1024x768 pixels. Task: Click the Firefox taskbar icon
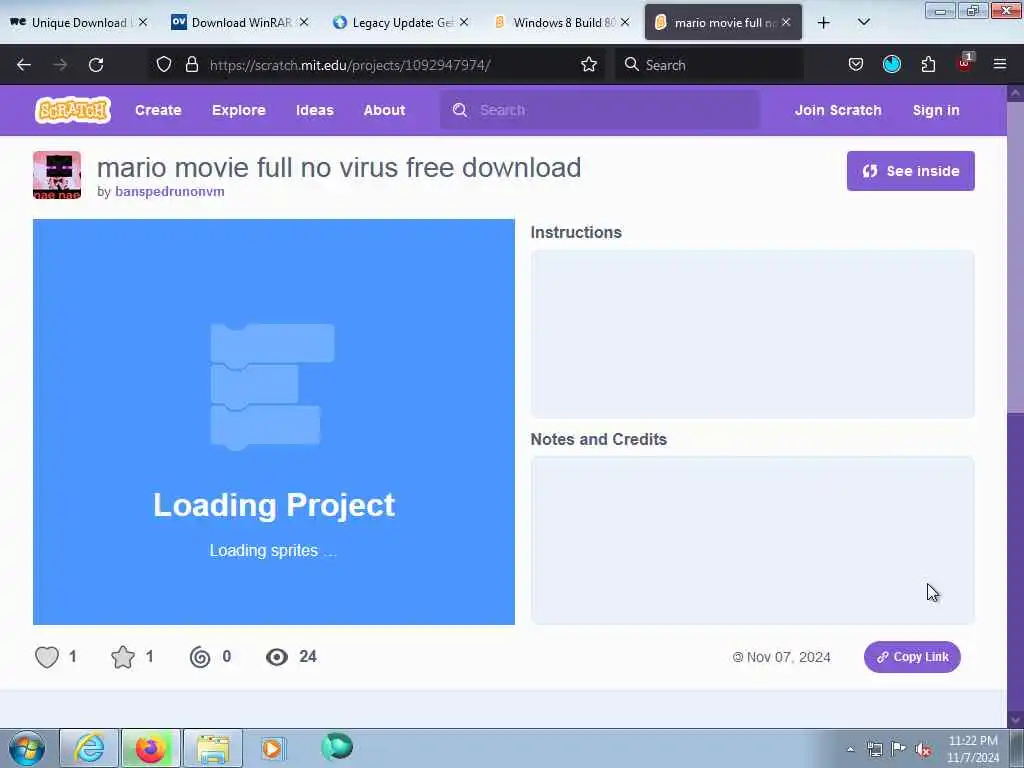150,748
